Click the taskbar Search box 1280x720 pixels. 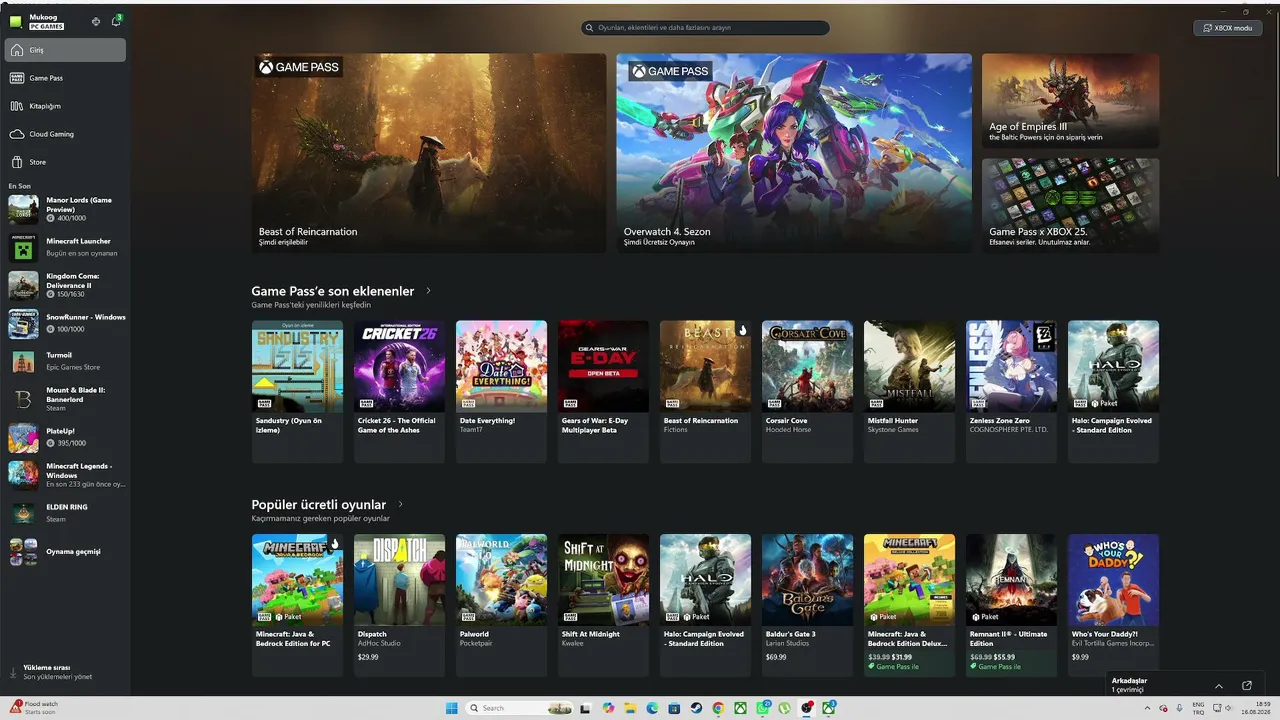[520, 708]
